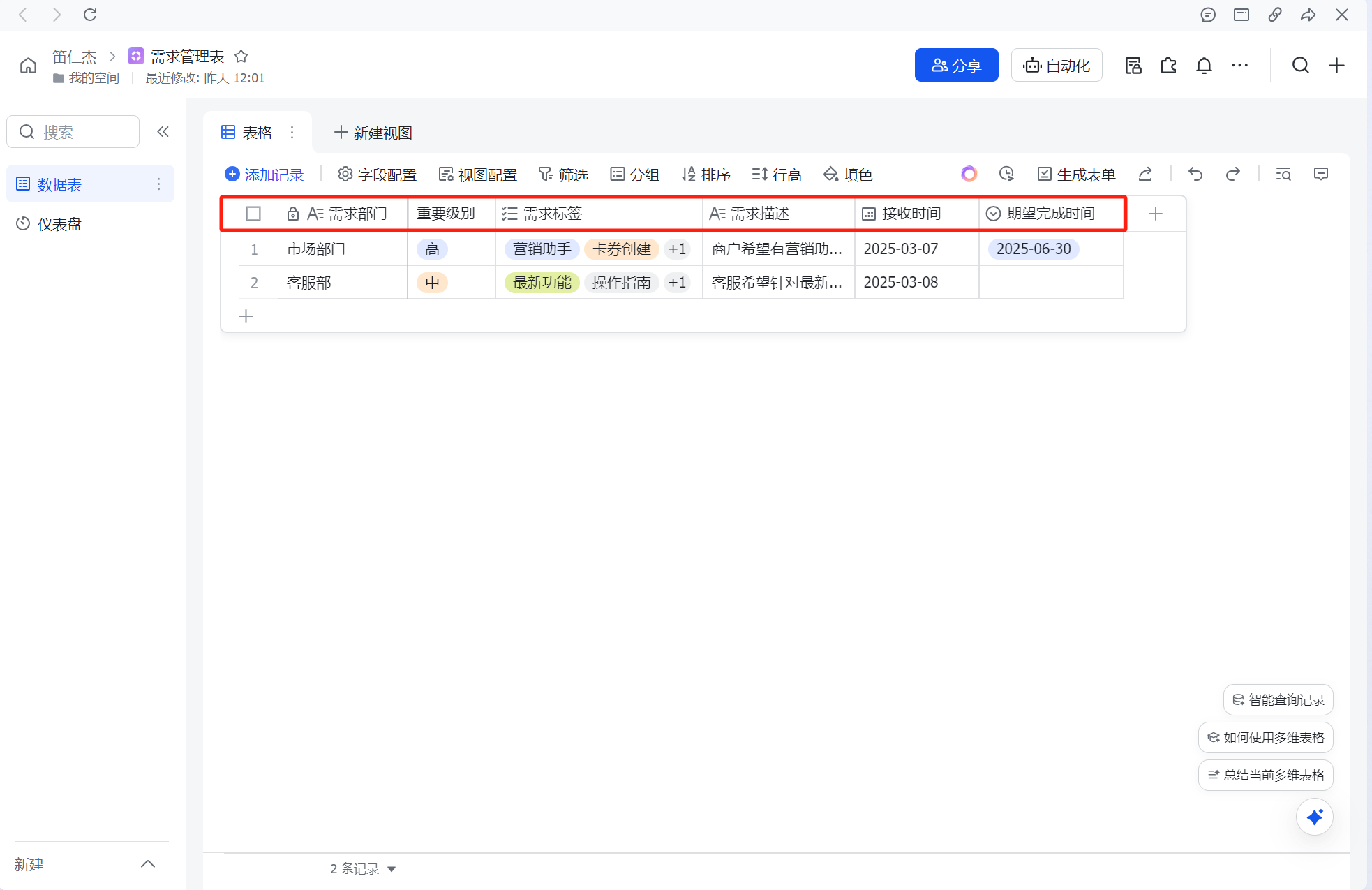Click the redo arrow in toolbar
Image resolution: width=1372 pixels, height=890 pixels.
pos(1233,174)
